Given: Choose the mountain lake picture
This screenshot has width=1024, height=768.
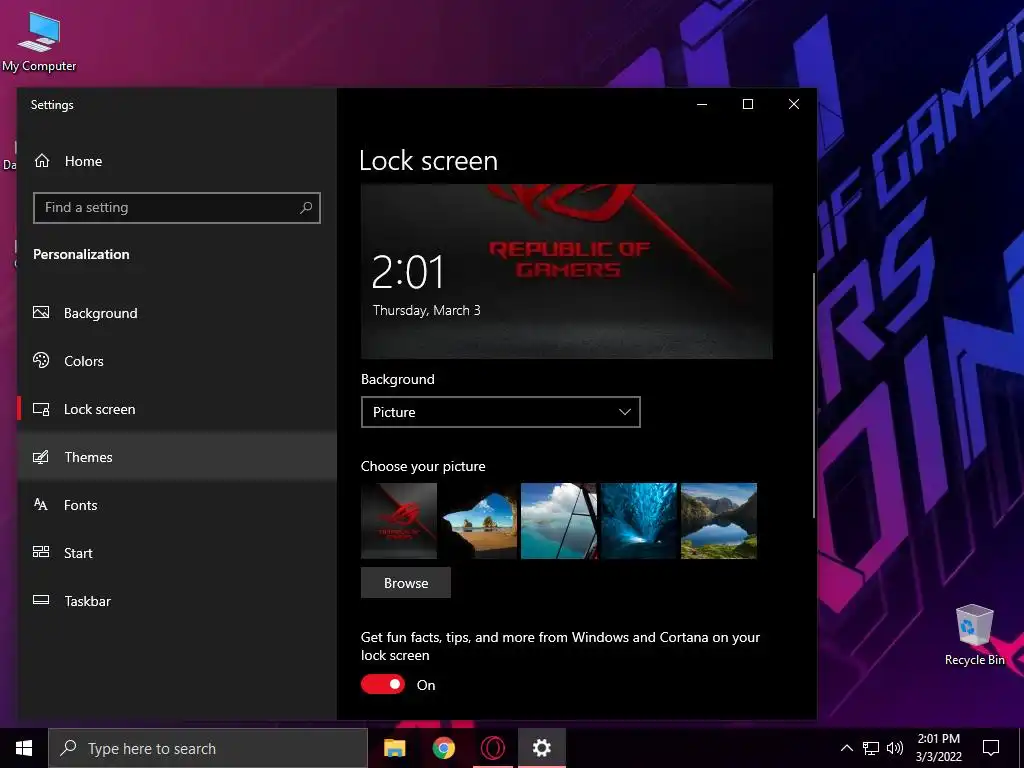Looking at the screenshot, I should [x=718, y=520].
